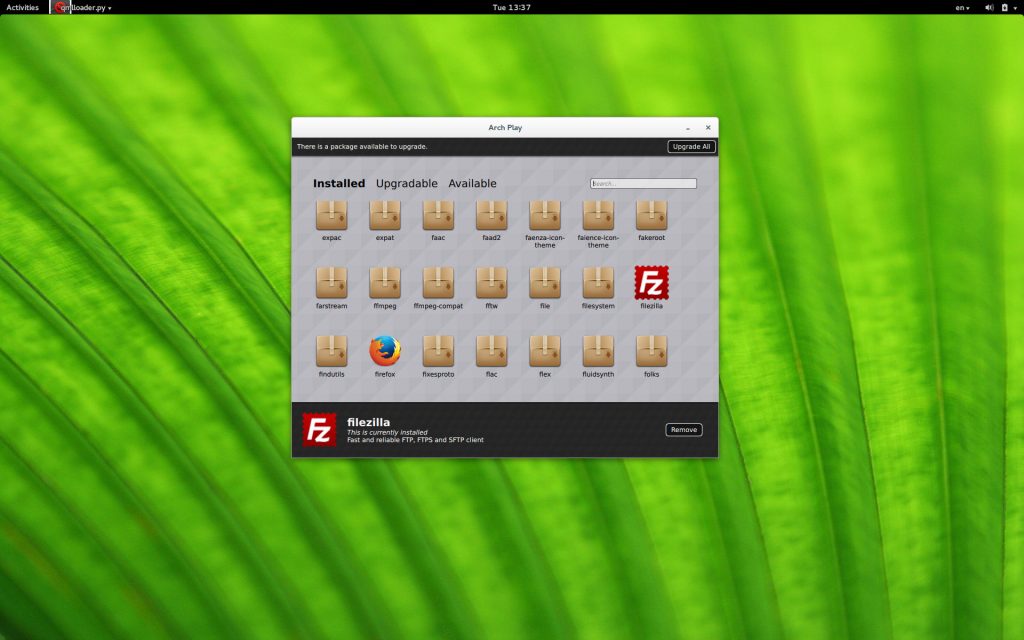Open the clock showing Tue 13:37

[x=511, y=7]
